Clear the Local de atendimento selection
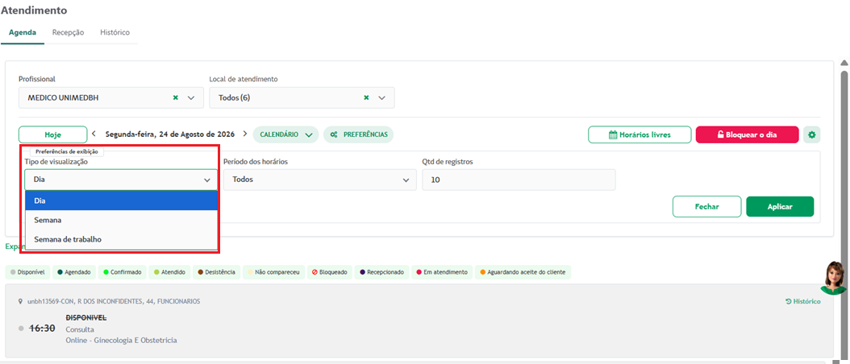 click(366, 98)
